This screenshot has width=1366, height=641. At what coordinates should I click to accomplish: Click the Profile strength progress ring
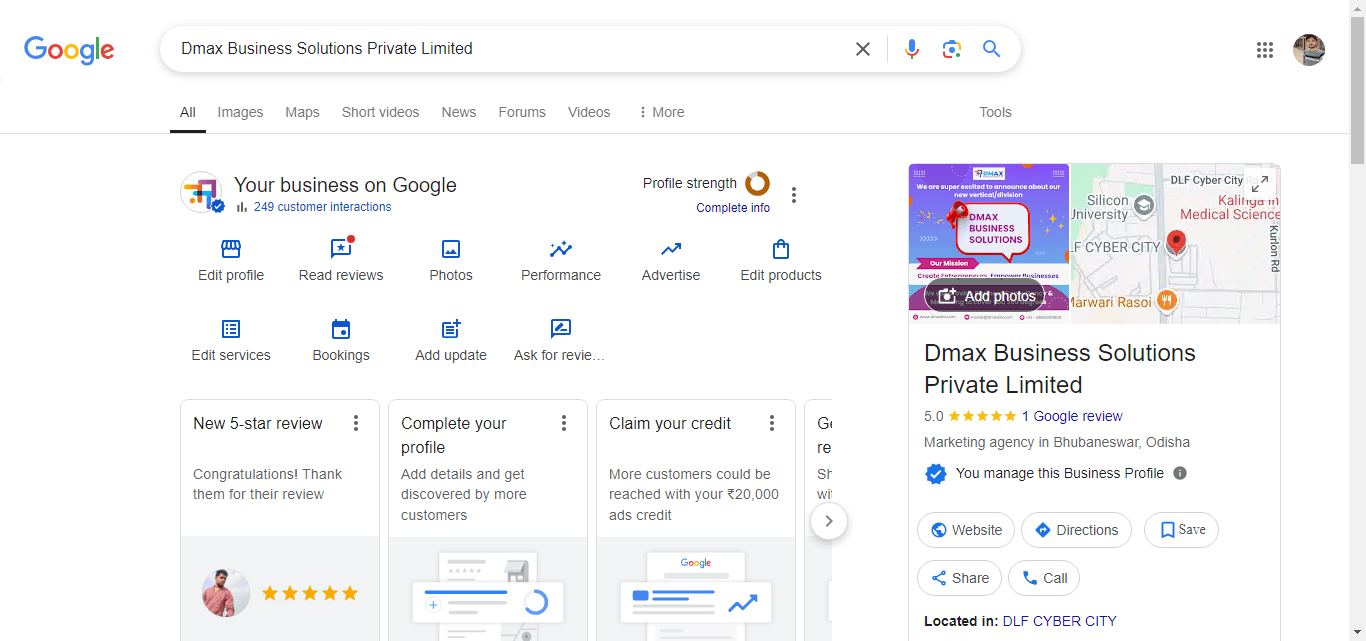click(758, 183)
